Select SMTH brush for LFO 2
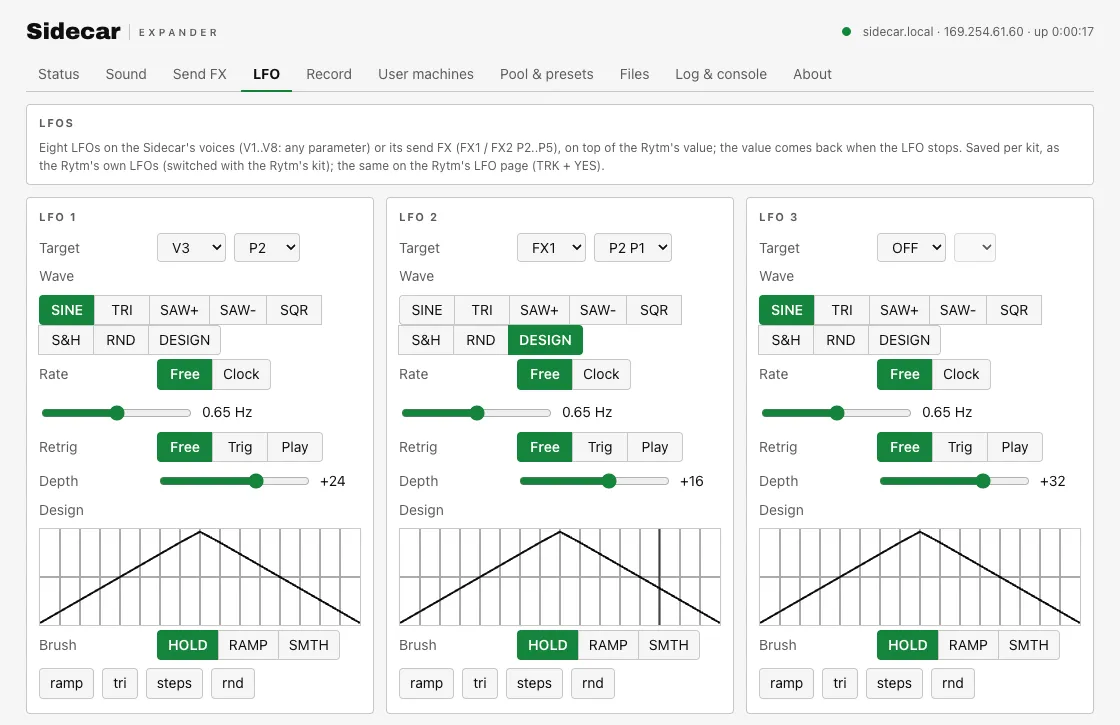The width and height of the screenshot is (1120, 725). point(669,645)
